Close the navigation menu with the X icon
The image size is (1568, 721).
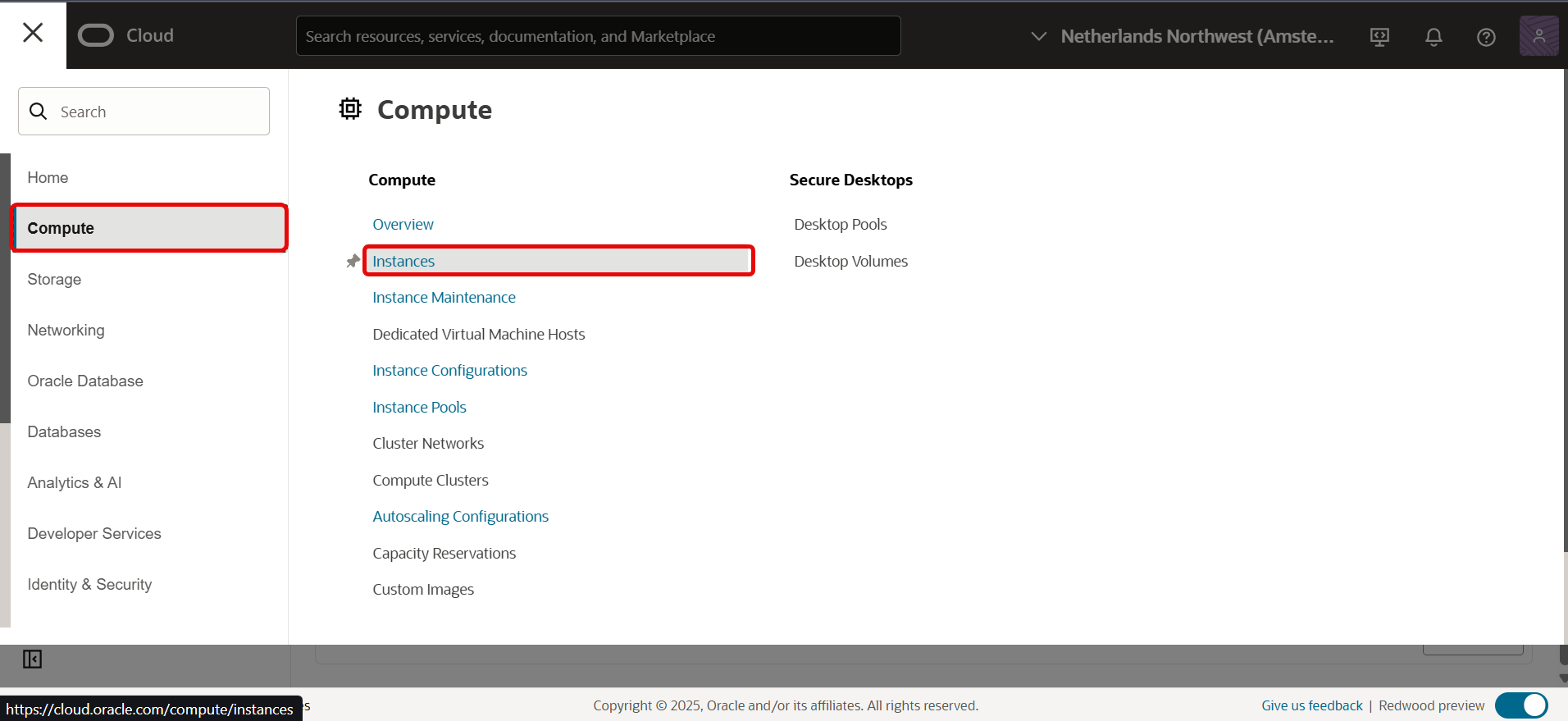[x=33, y=33]
